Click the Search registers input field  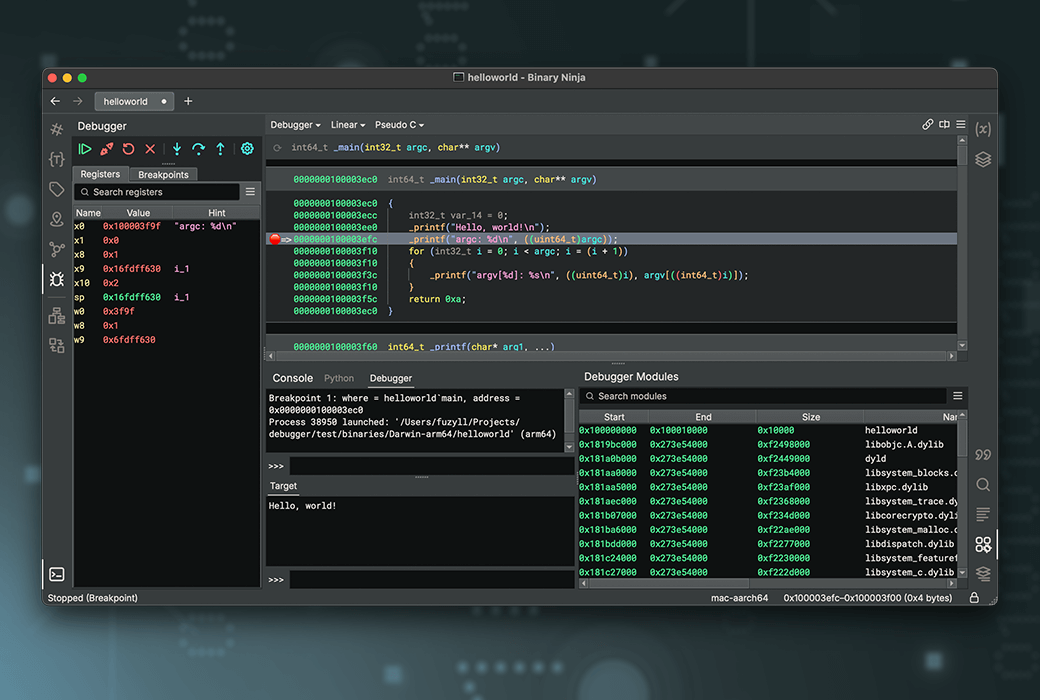coord(160,192)
